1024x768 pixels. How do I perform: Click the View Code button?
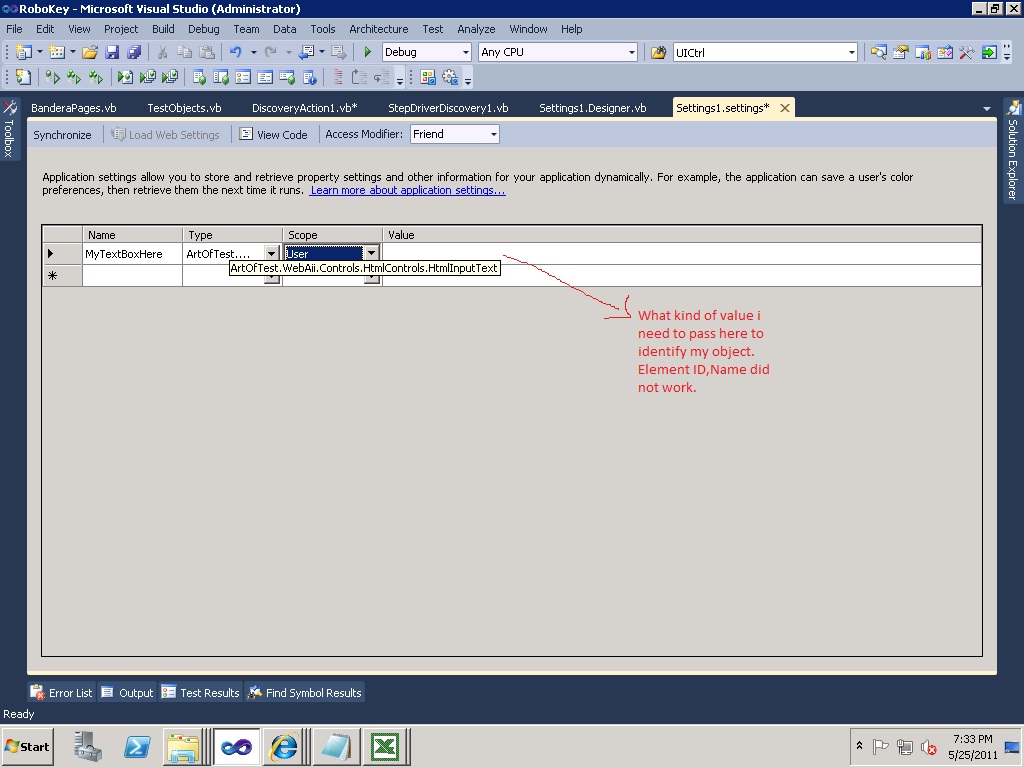tap(274, 135)
